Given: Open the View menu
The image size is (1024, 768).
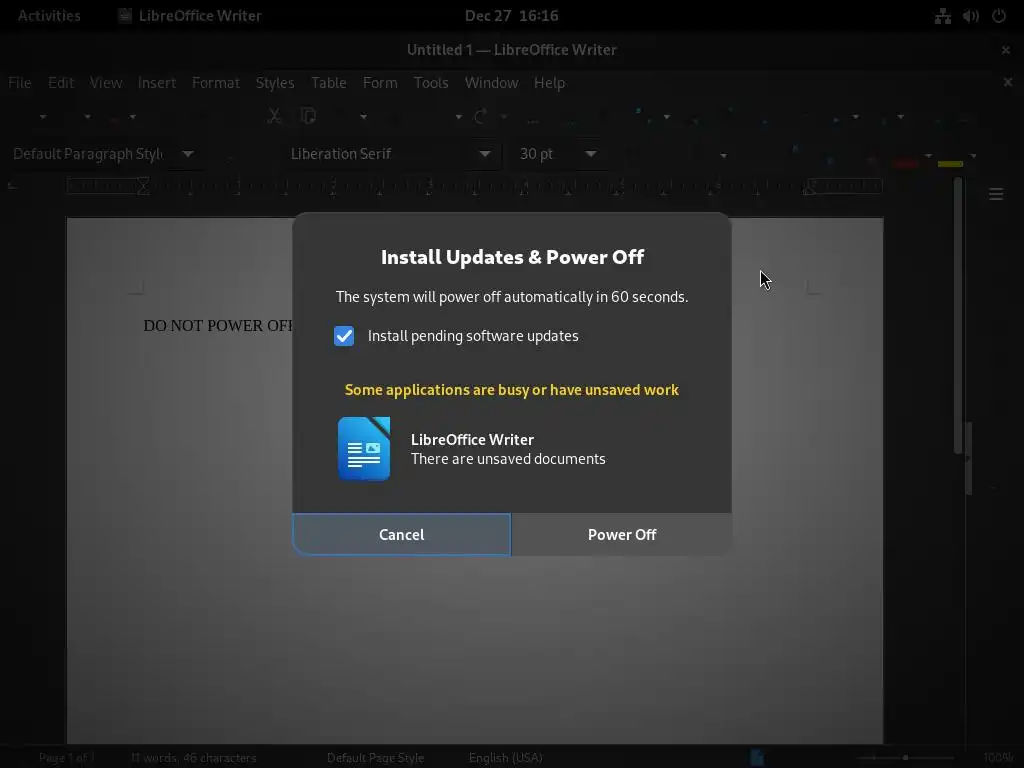Looking at the screenshot, I should coord(106,83).
